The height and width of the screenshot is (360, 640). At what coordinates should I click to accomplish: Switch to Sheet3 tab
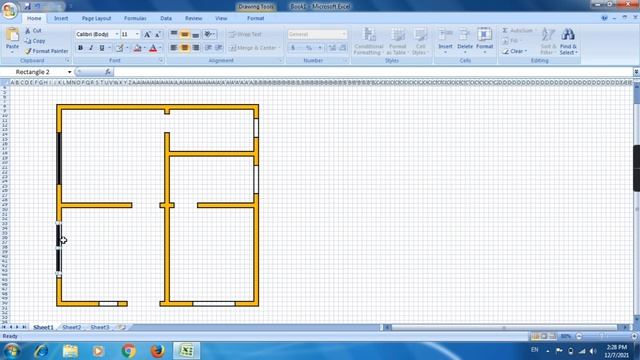click(x=100, y=327)
